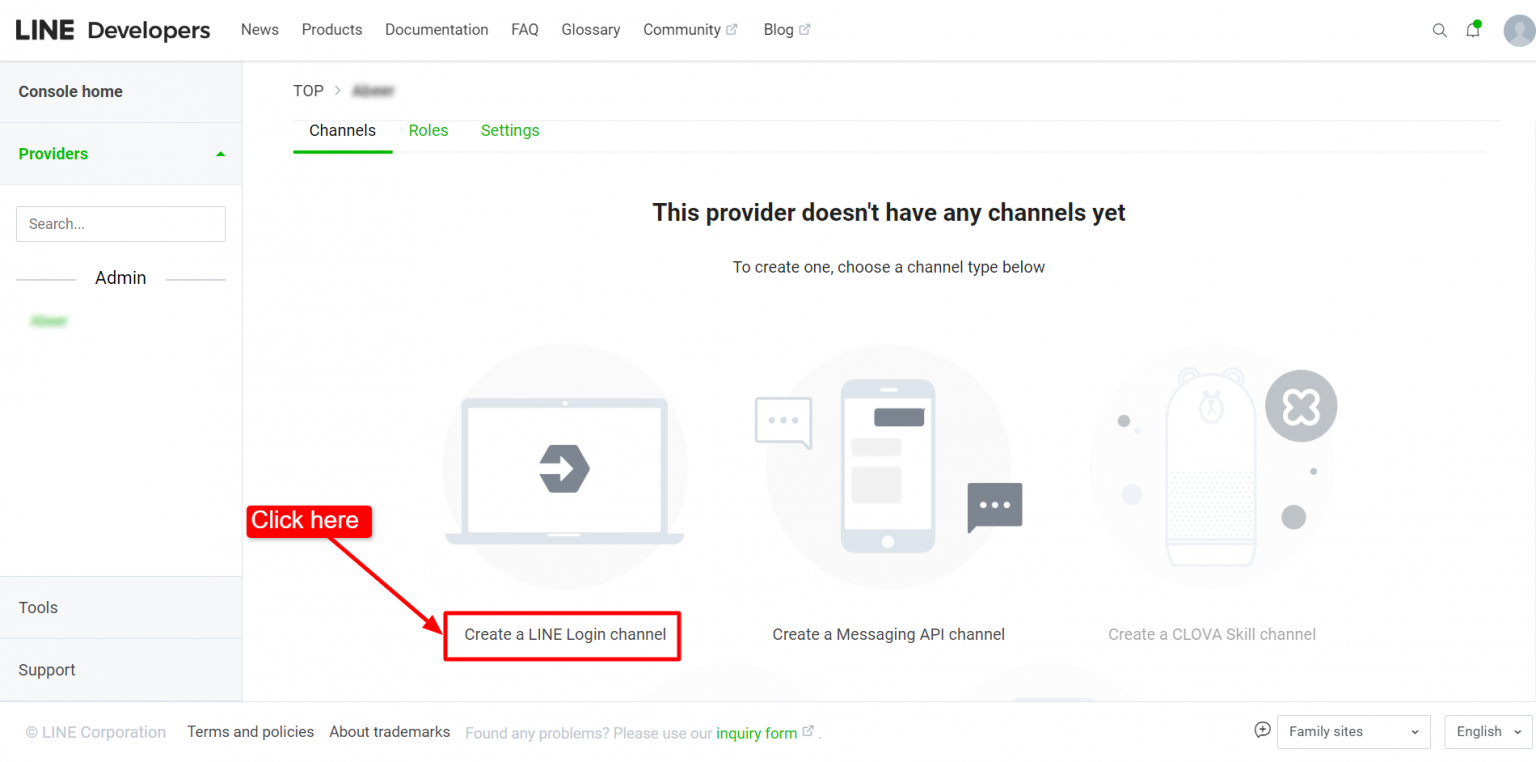Open Terms and policies in the footer
The image size is (1536, 762).
pyautogui.click(x=250, y=731)
